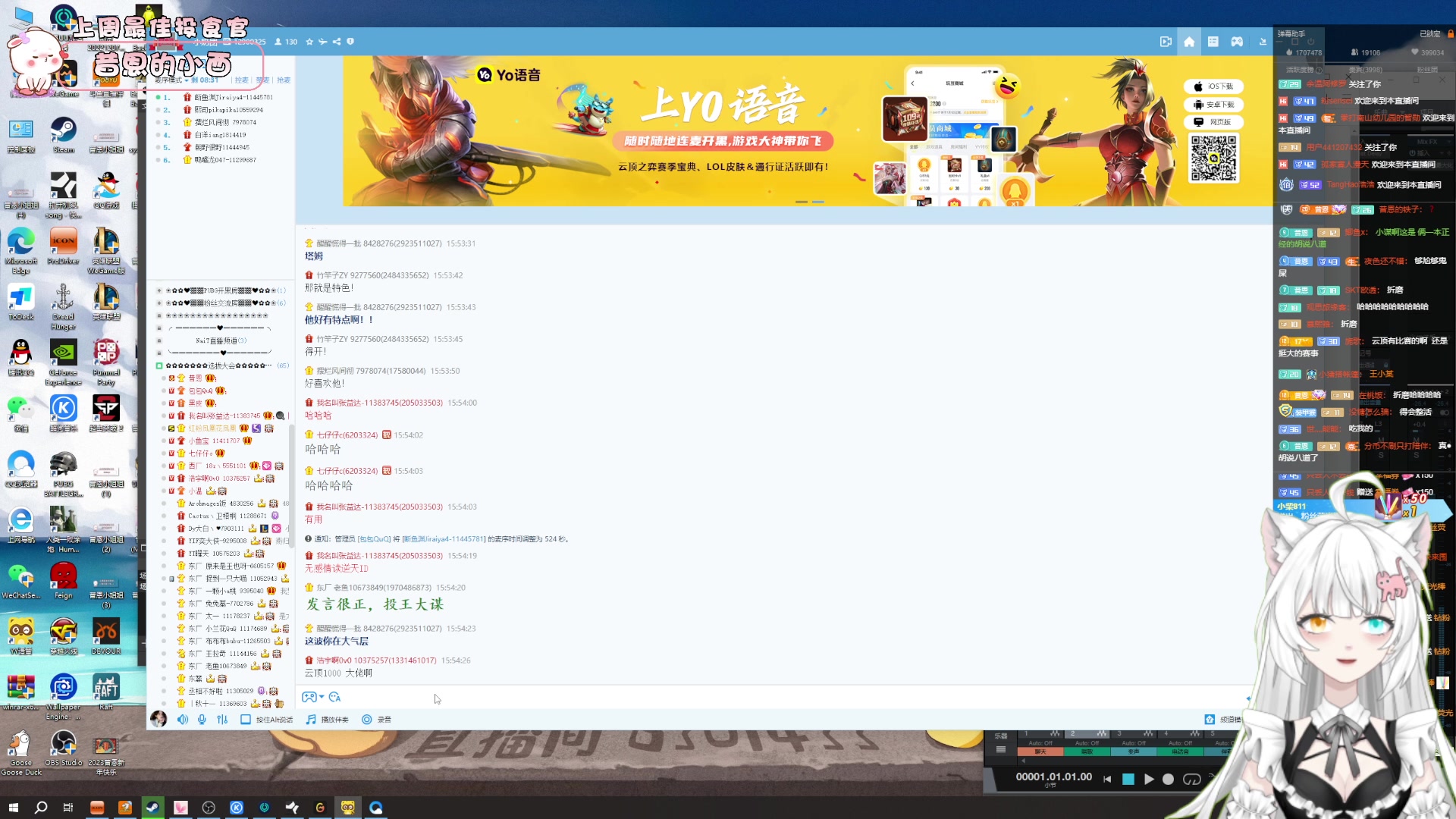Open the list view tab in top toolbar

pyautogui.click(x=1213, y=42)
